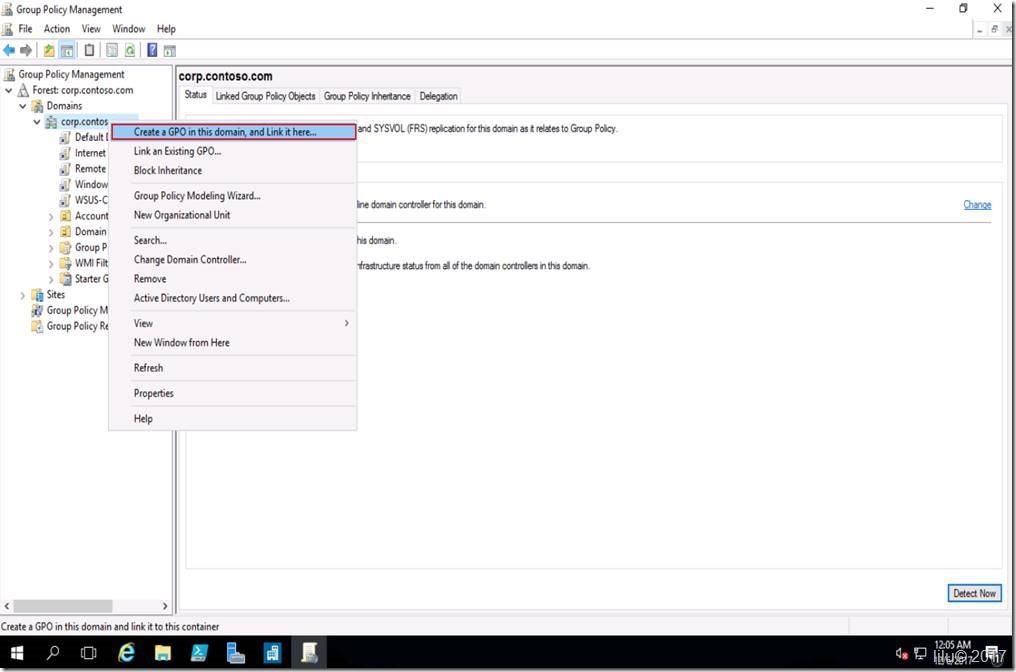Click the grey Forward arrow in toolbar
The image size is (1016, 672).
click(26, 51)
